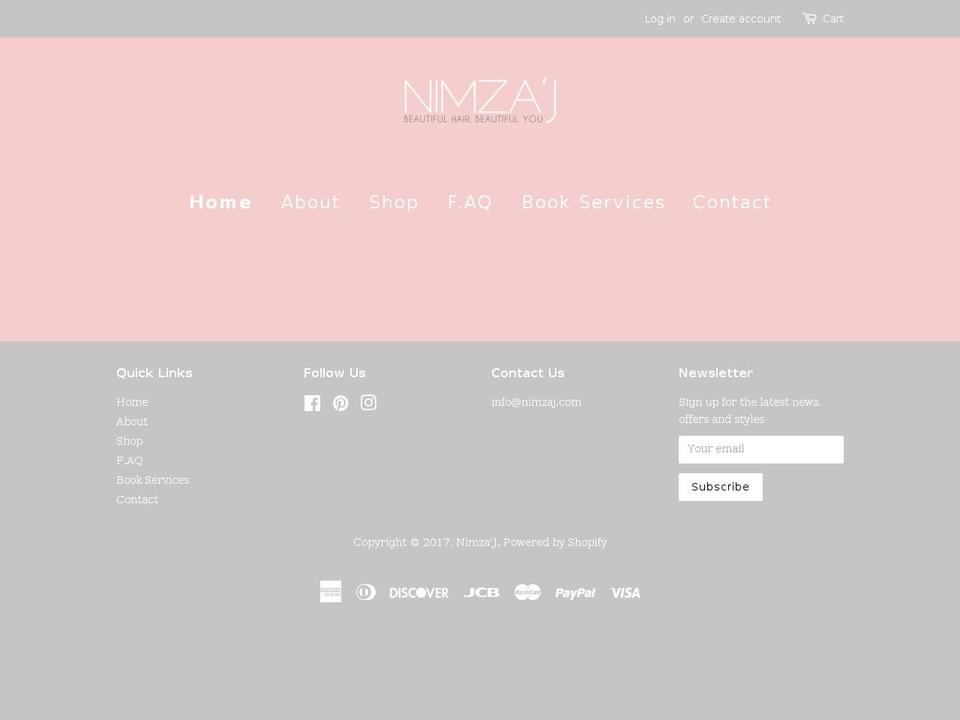The image size is (960, 720).
Task: Click the American Express payment icon
Action: [331, 591]
